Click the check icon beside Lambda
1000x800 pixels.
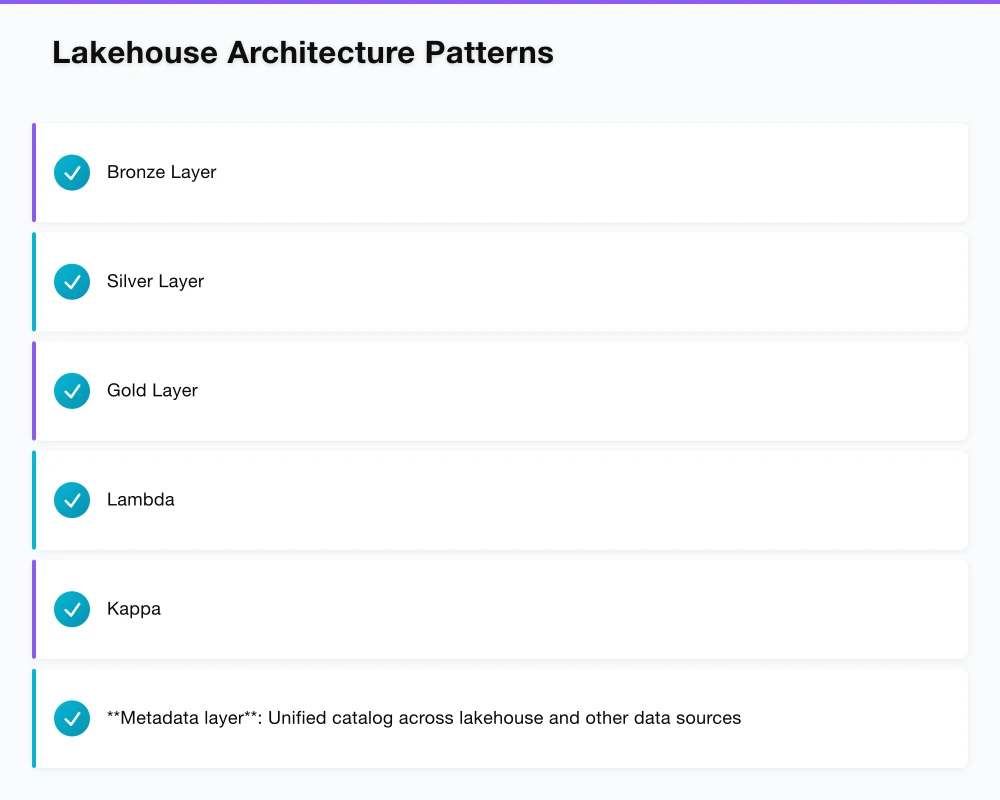click(72, 500)
